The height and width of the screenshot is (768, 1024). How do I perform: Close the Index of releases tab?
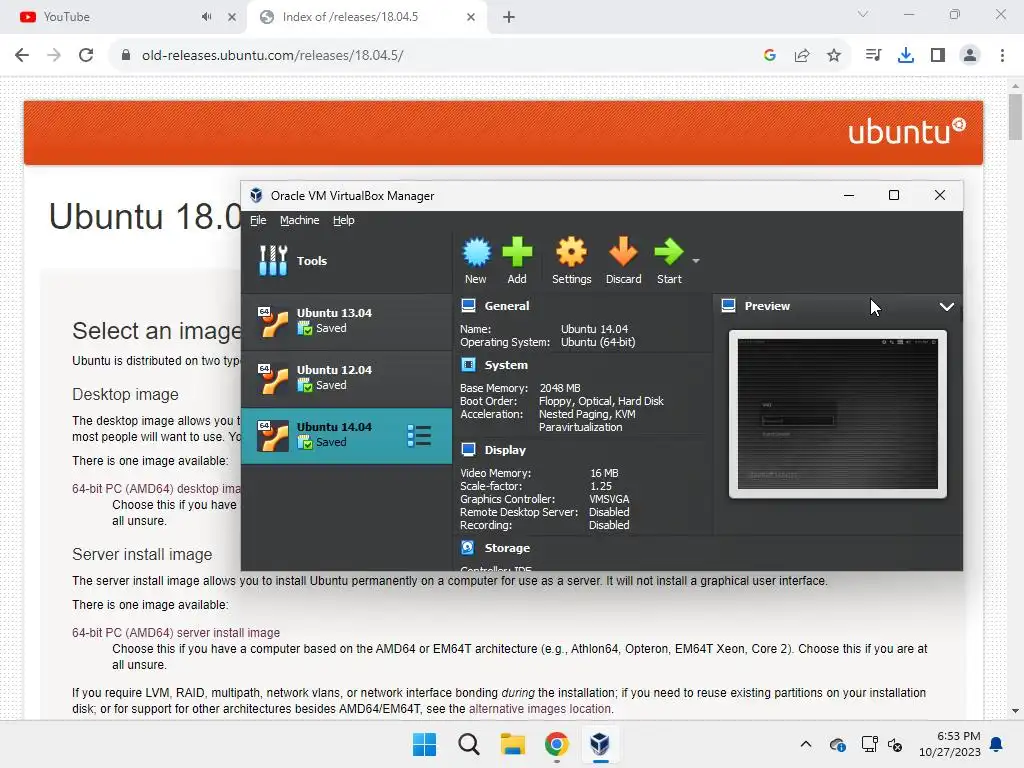pos(471,17)
